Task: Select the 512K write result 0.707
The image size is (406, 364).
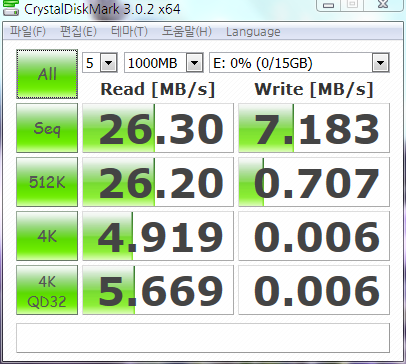Action: click(314, 182)
